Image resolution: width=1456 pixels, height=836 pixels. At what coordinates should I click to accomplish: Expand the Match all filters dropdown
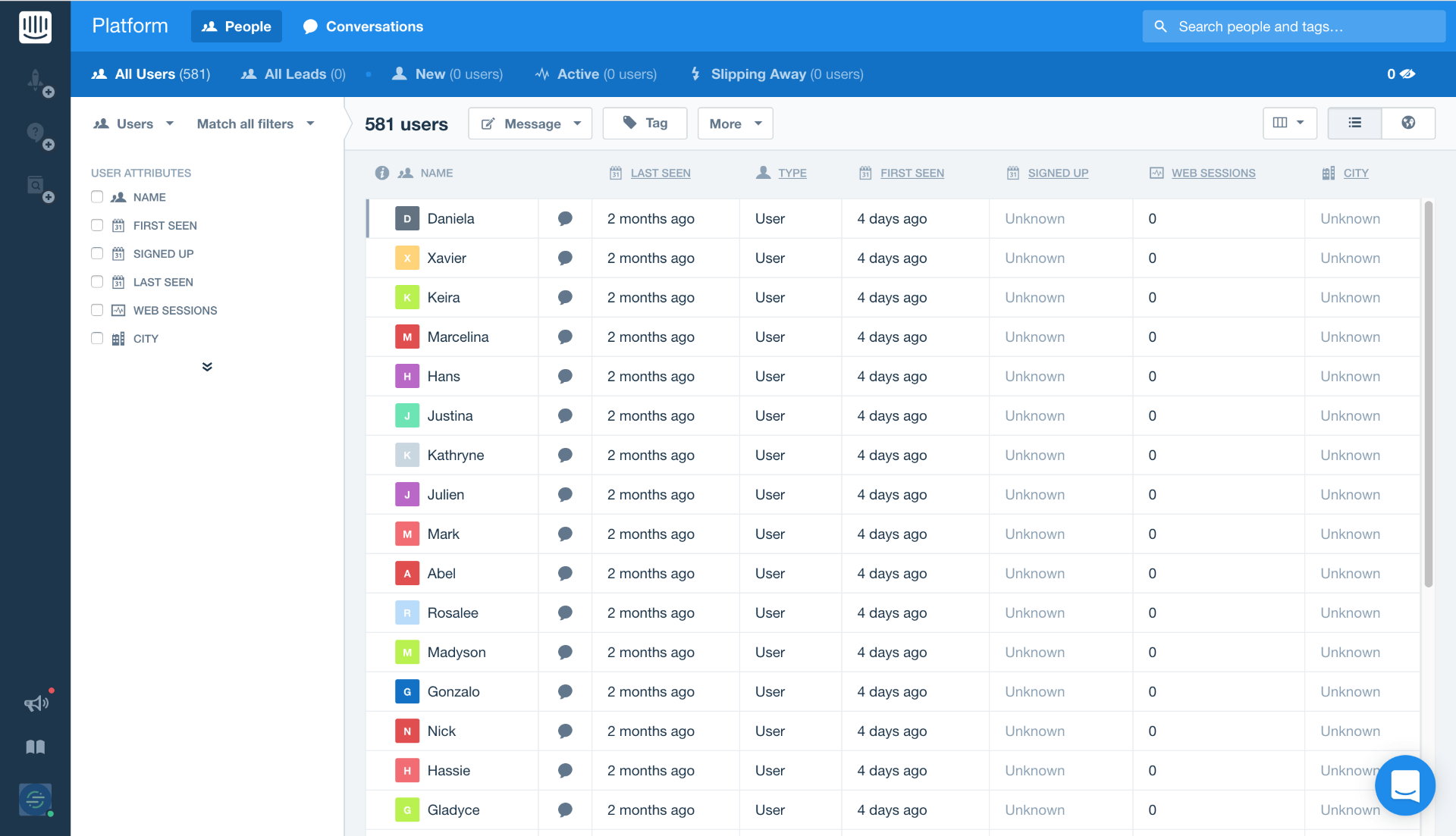click(x=256, y=124)
